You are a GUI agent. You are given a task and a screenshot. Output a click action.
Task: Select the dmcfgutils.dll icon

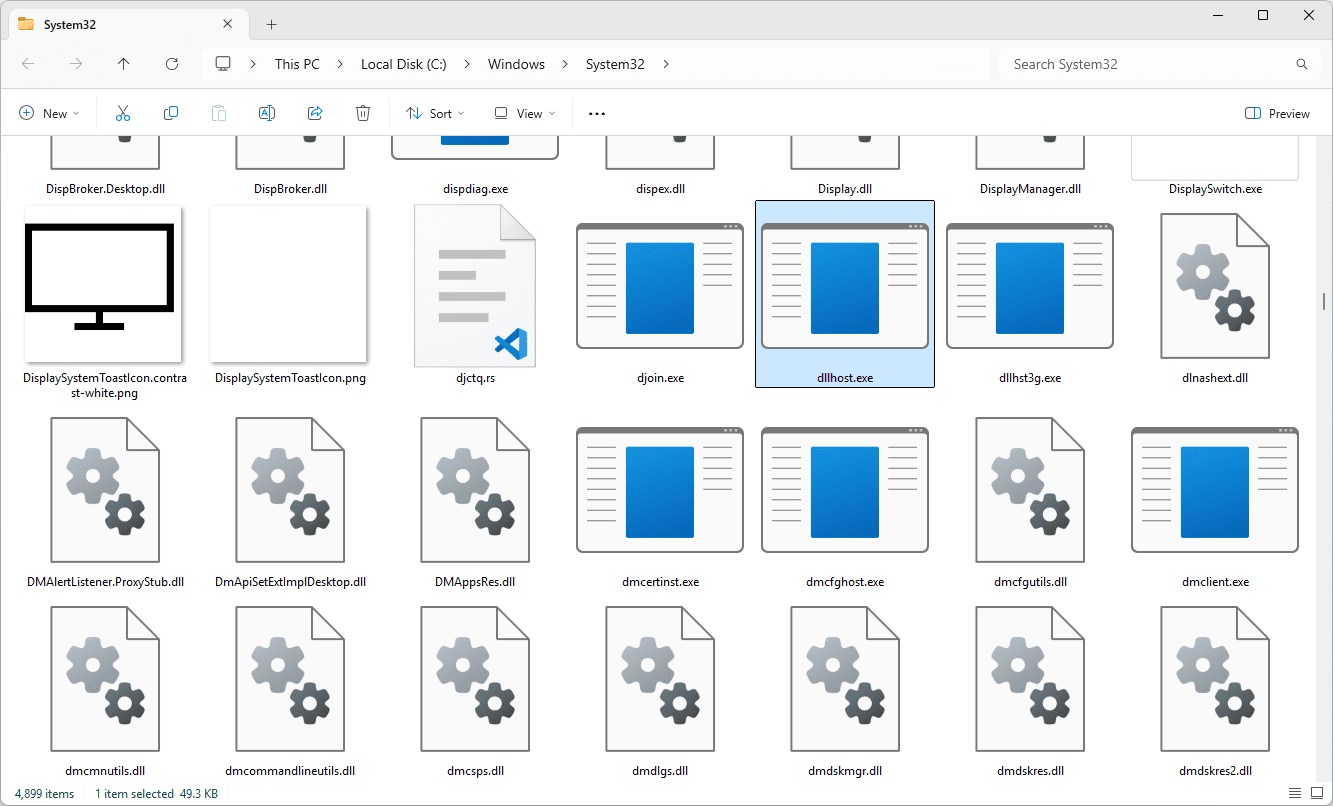click(x=1030, y=489)
